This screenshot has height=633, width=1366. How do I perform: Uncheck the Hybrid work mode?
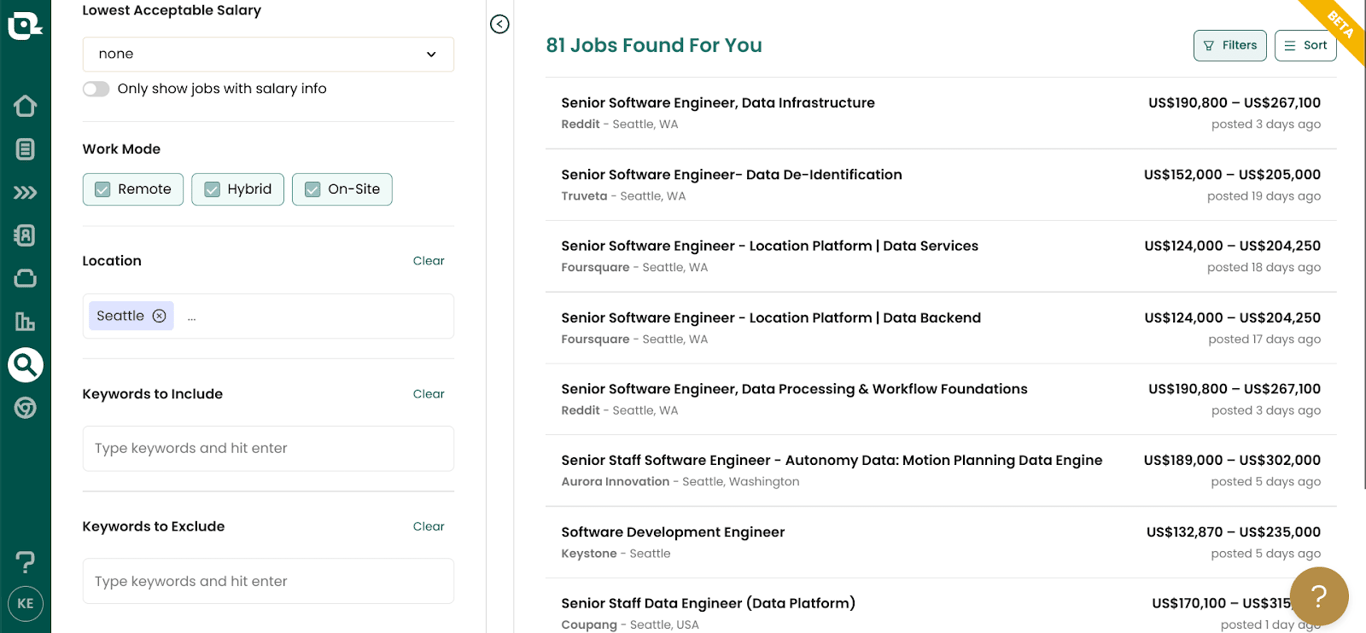238,189
